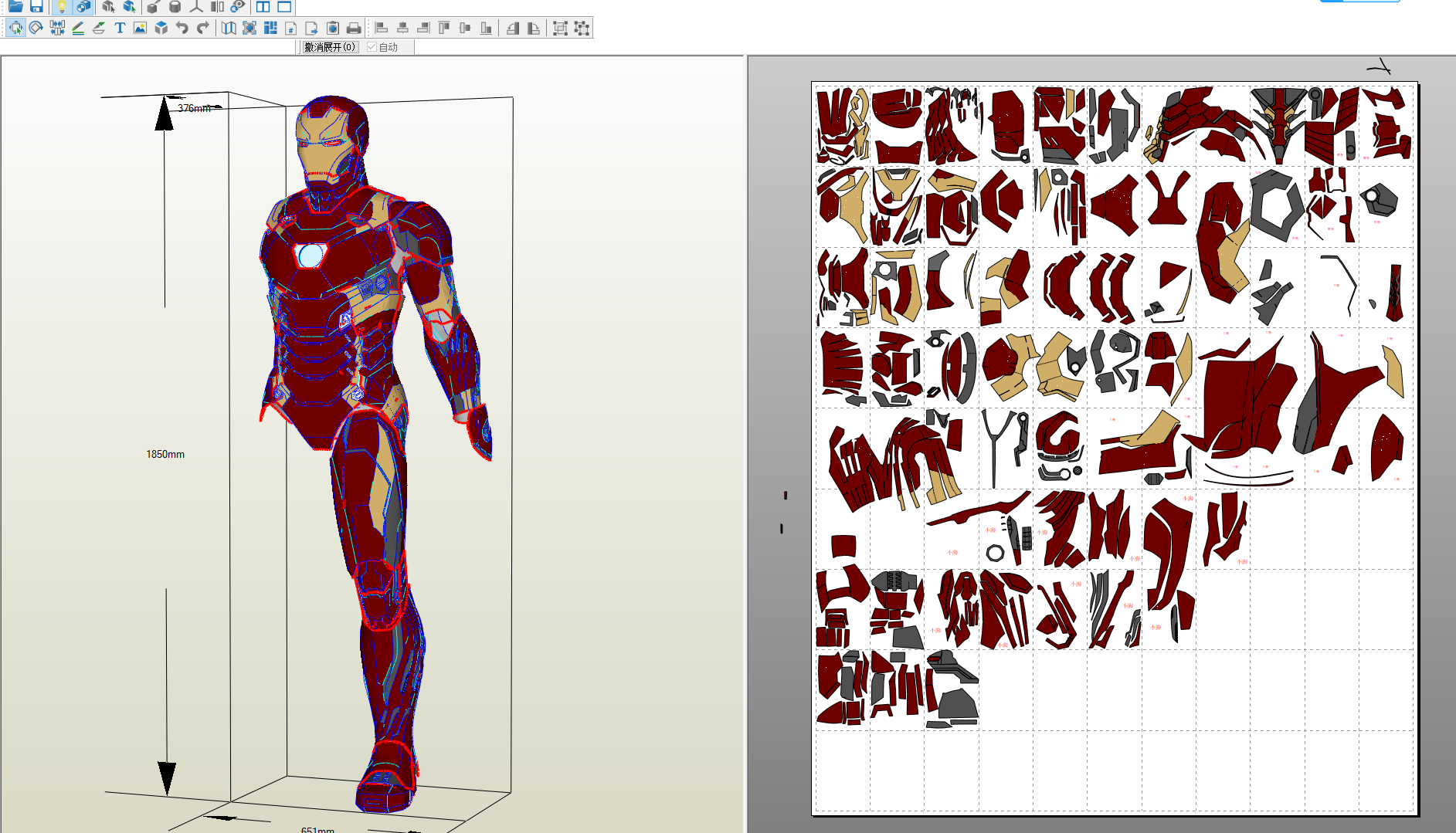Undo the last action
Viewport: 1456px width, 833px height.
[182, 29]
